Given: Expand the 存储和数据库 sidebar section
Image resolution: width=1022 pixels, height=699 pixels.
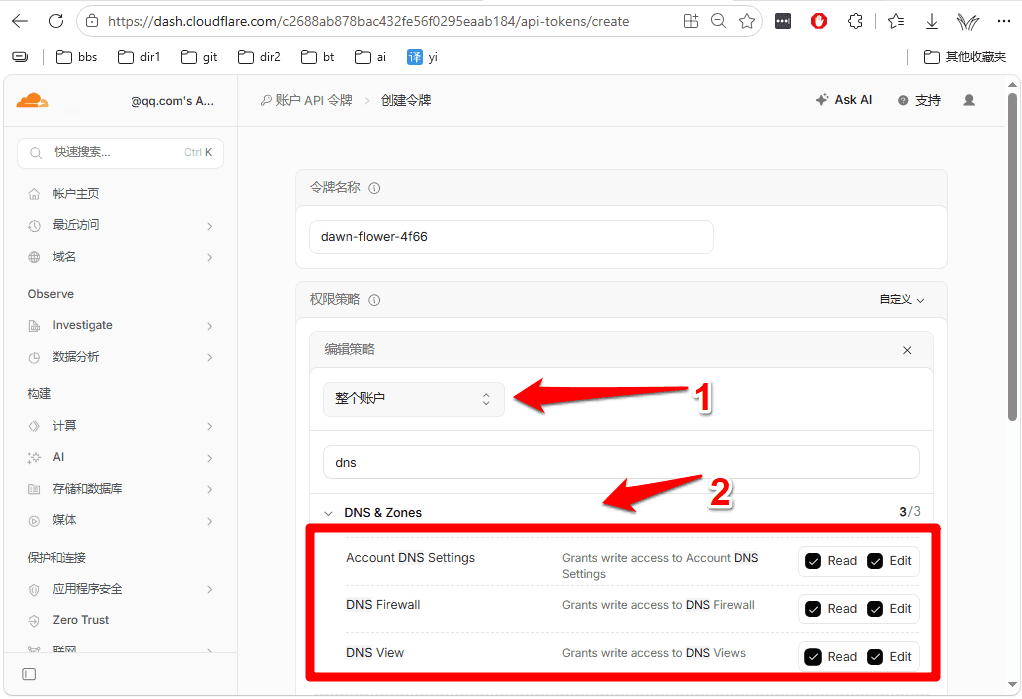Looking at the screenshot, I should coord(121,489).
